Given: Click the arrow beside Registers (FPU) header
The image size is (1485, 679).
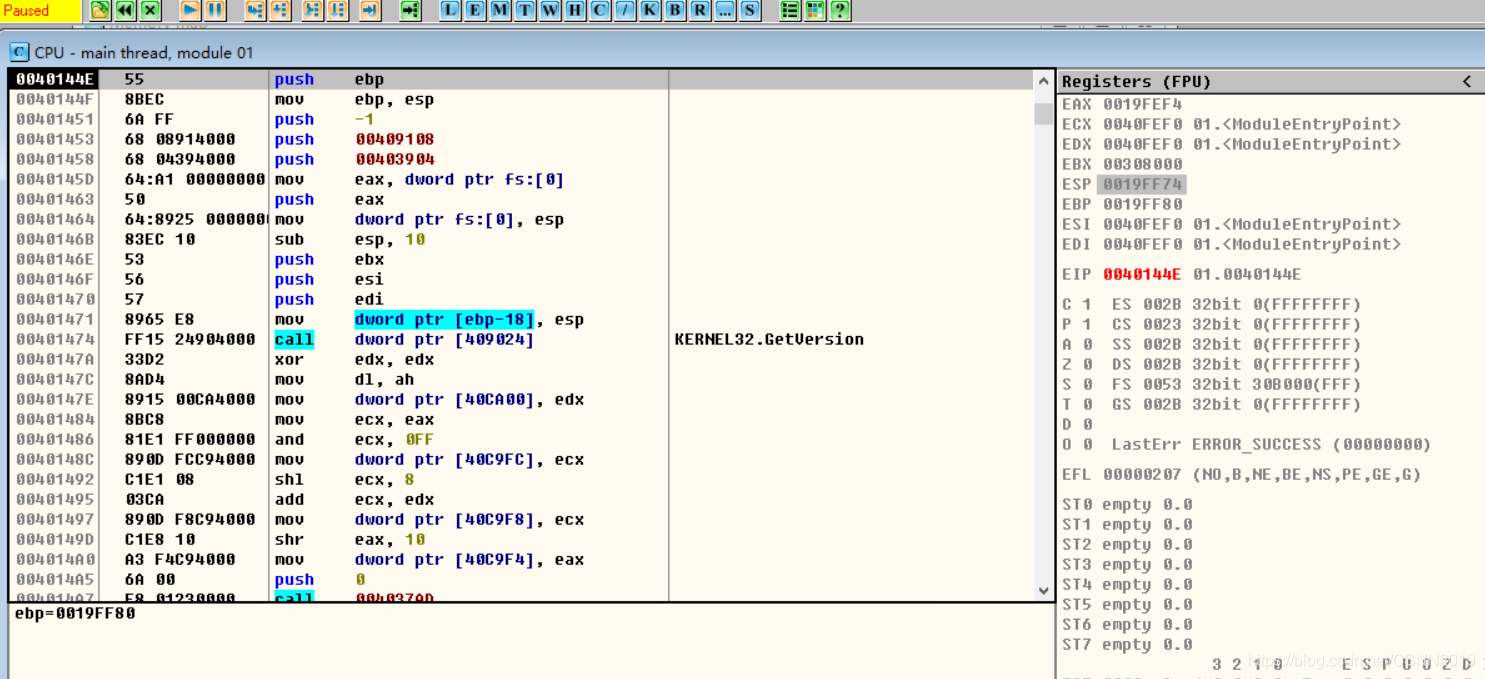Looking at the screenshot, I should (1467, 82).
